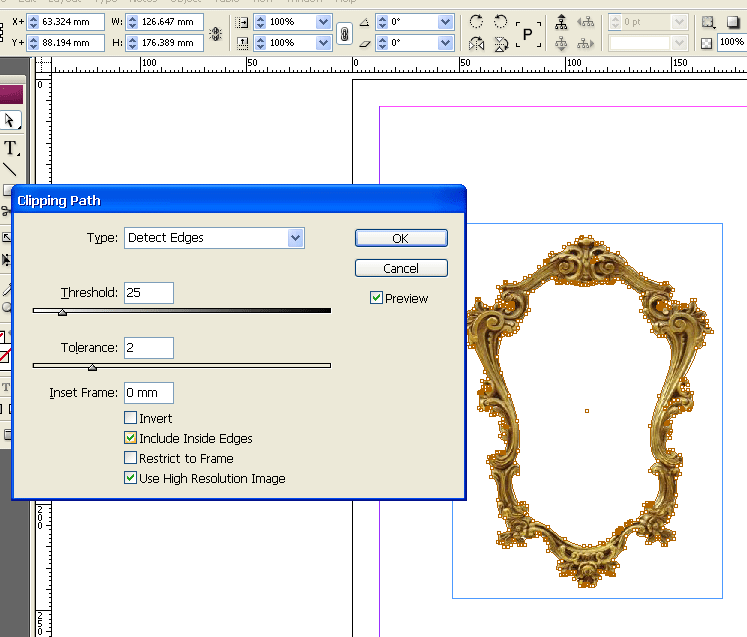
Task: Enable the Invert checkbox
Action: 130,418
